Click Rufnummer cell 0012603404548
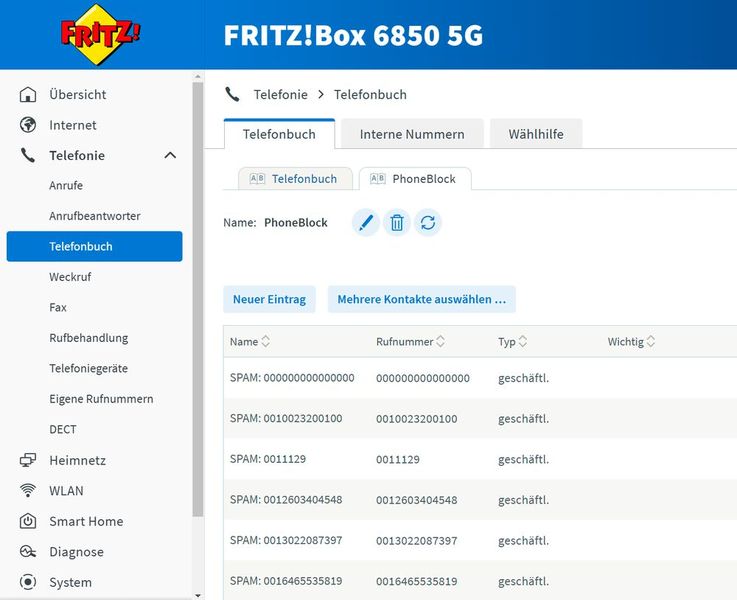This screenshot has width=737, height=600. click(x=416, y=500)
